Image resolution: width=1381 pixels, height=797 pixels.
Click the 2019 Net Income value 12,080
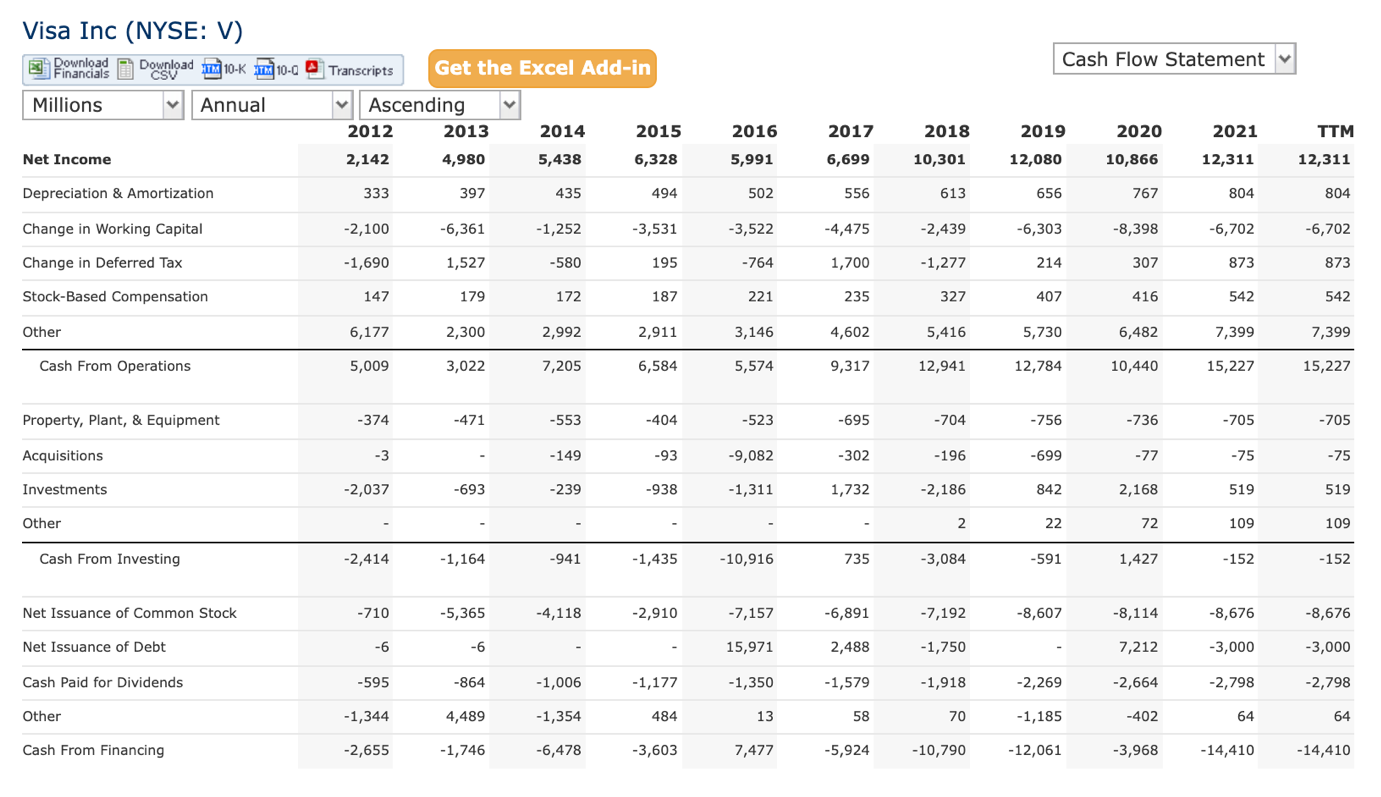(1036, 159)
